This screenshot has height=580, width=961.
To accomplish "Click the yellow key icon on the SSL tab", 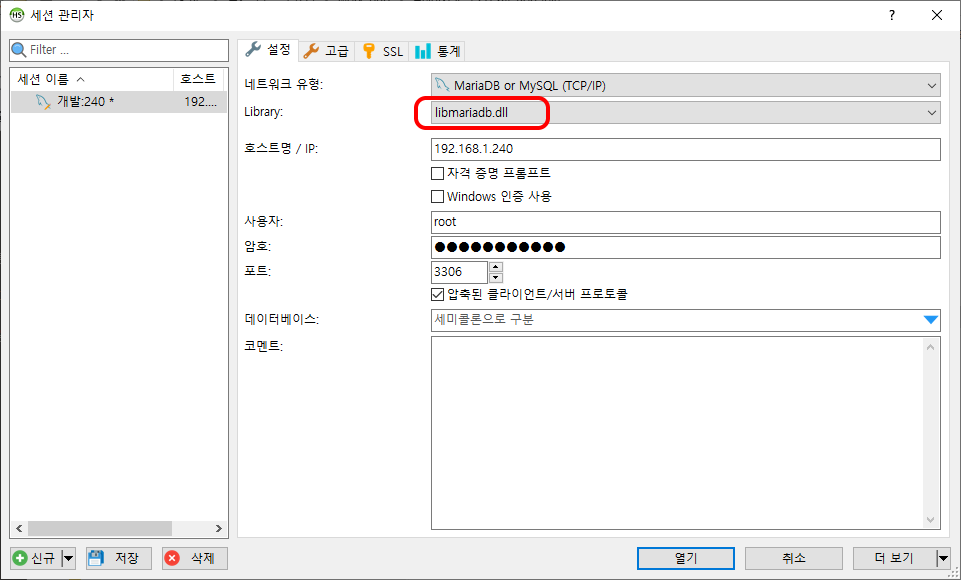I will click(x=369, y=50).
